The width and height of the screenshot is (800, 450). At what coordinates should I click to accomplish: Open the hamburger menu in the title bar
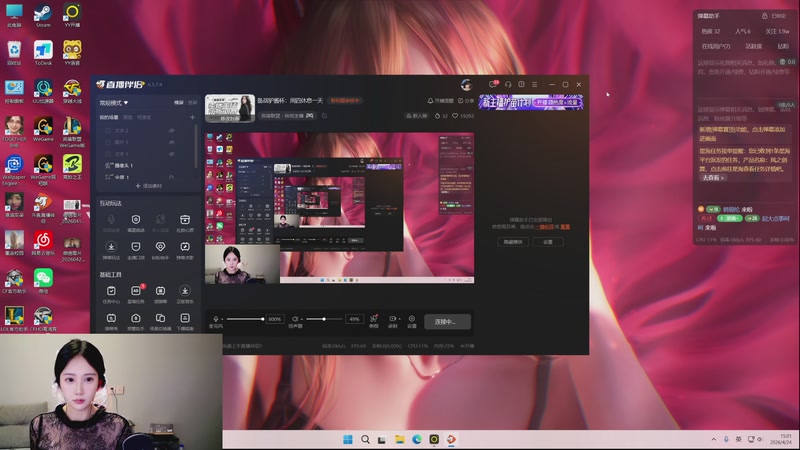[x=535, y=84]
